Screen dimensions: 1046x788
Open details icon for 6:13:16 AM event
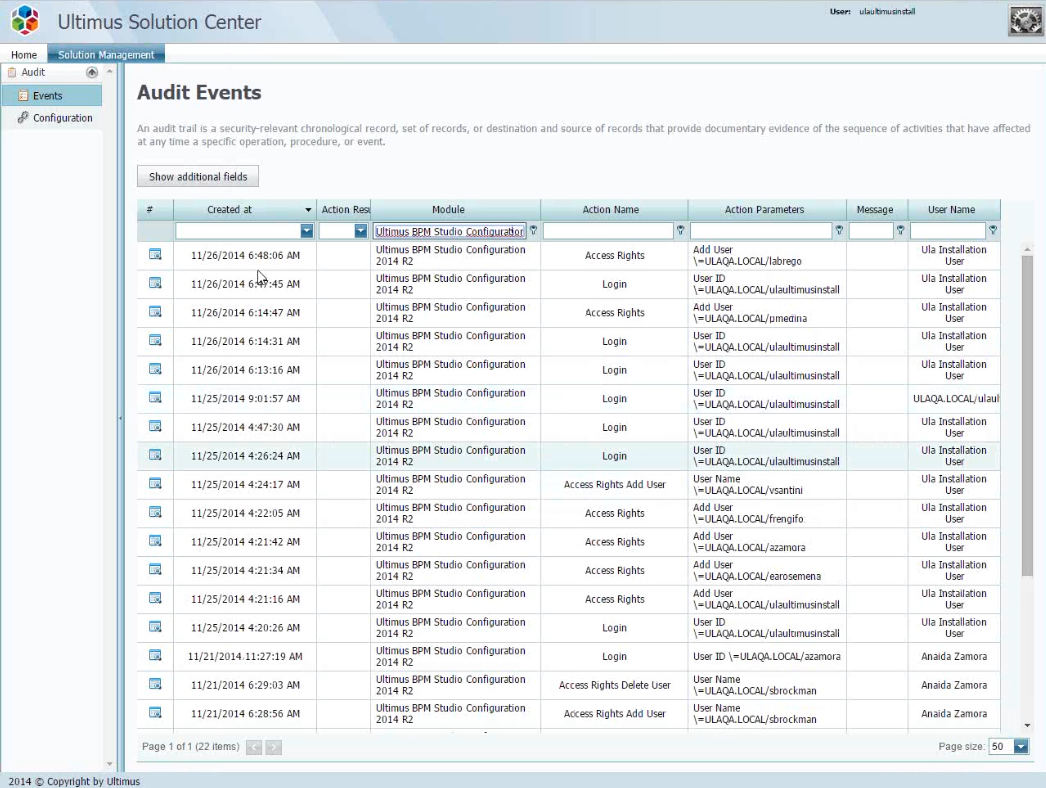(155, 369)
